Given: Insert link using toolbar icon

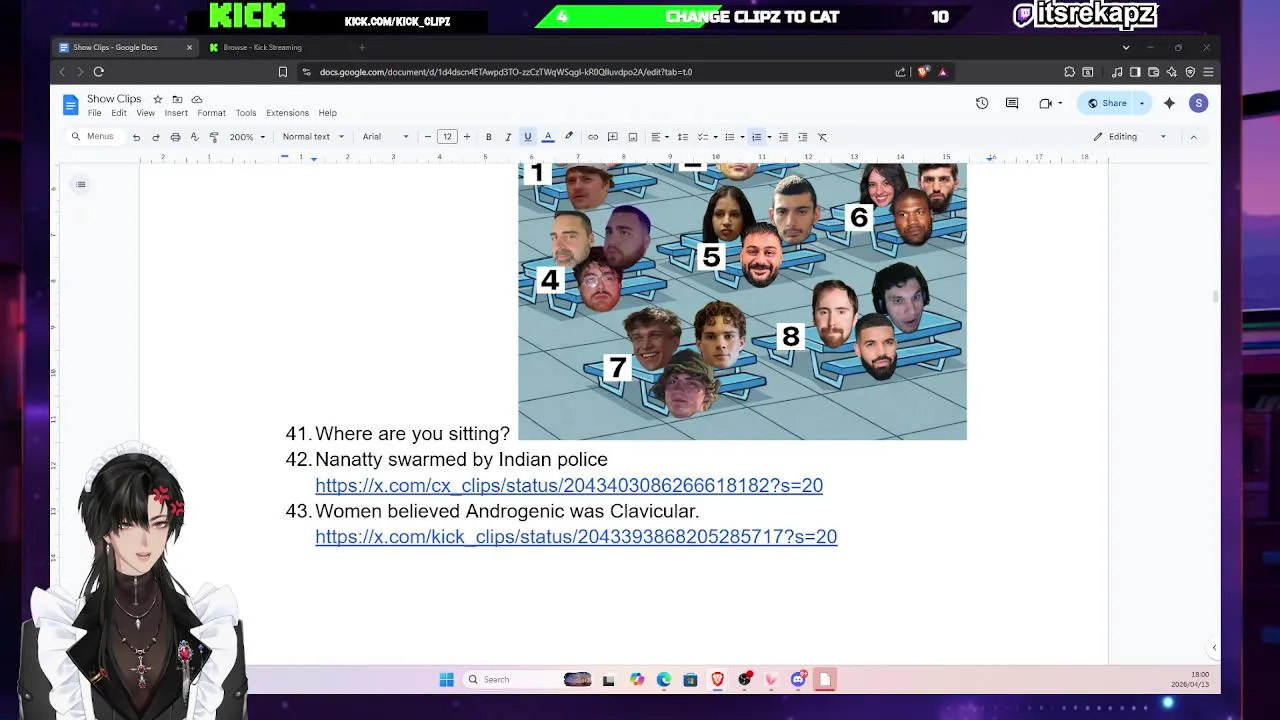Looking at the screenshot, I should pos(593,137).
